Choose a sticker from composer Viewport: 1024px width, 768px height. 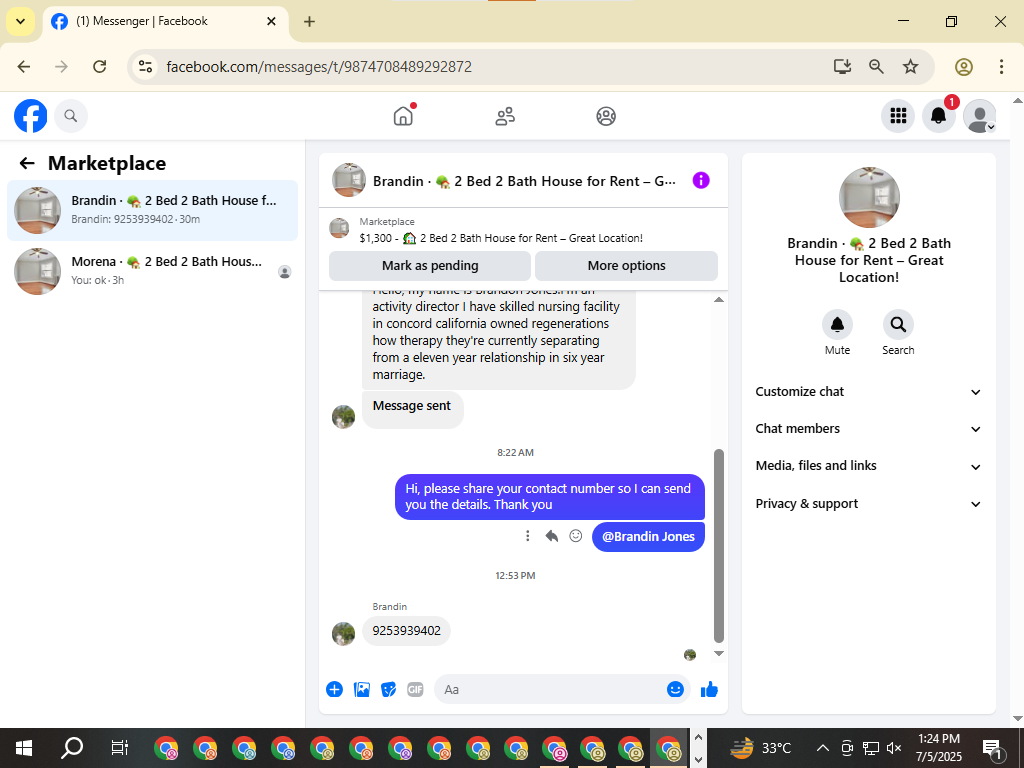point(389,690)
